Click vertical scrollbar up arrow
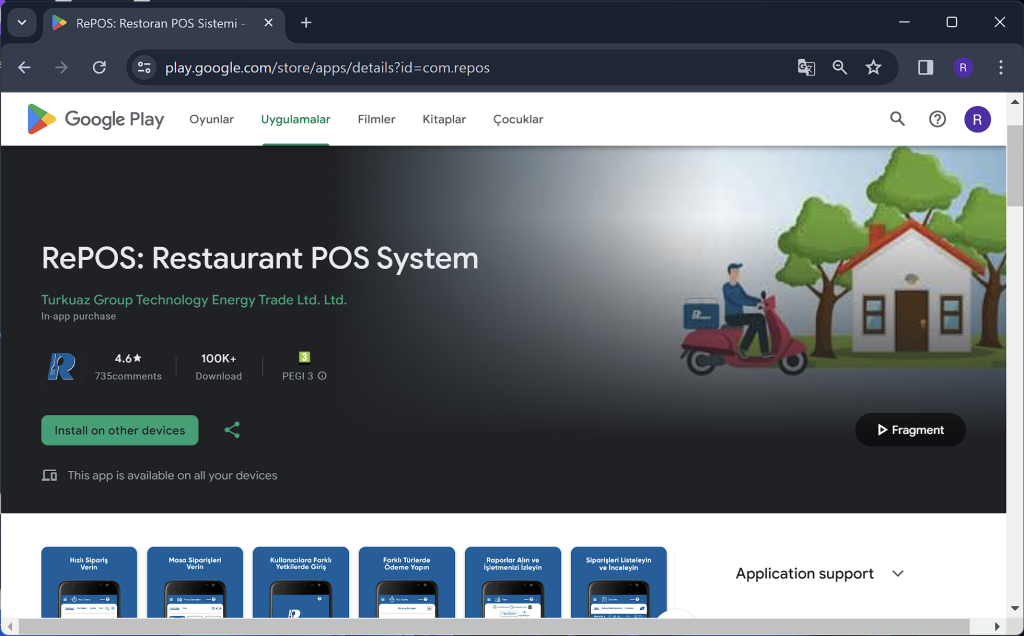Image resolution: width=1024 pixels, height=636 pixels. tap(1015, 101)
